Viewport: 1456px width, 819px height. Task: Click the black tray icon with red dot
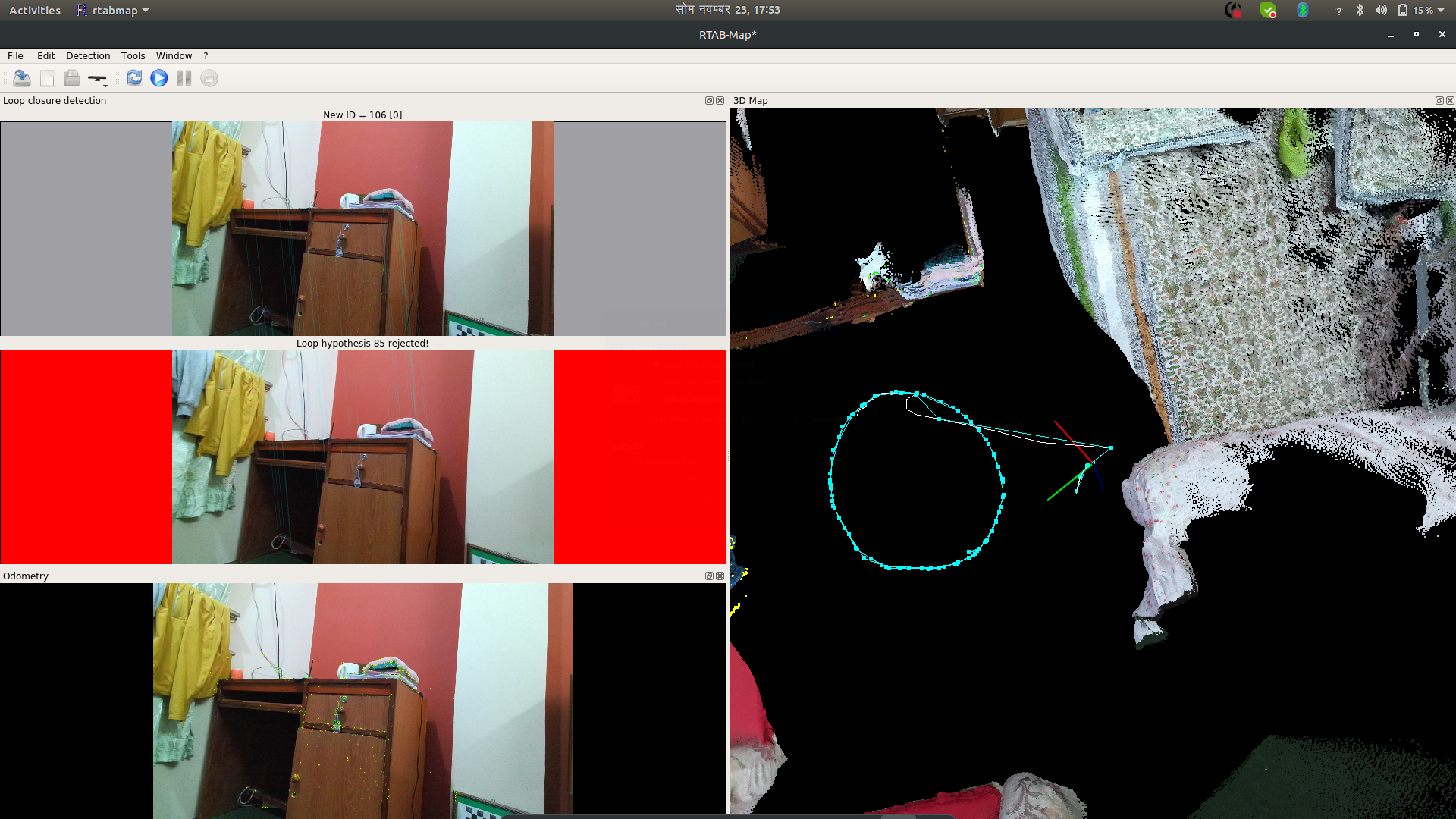(x=1234, y=10)
